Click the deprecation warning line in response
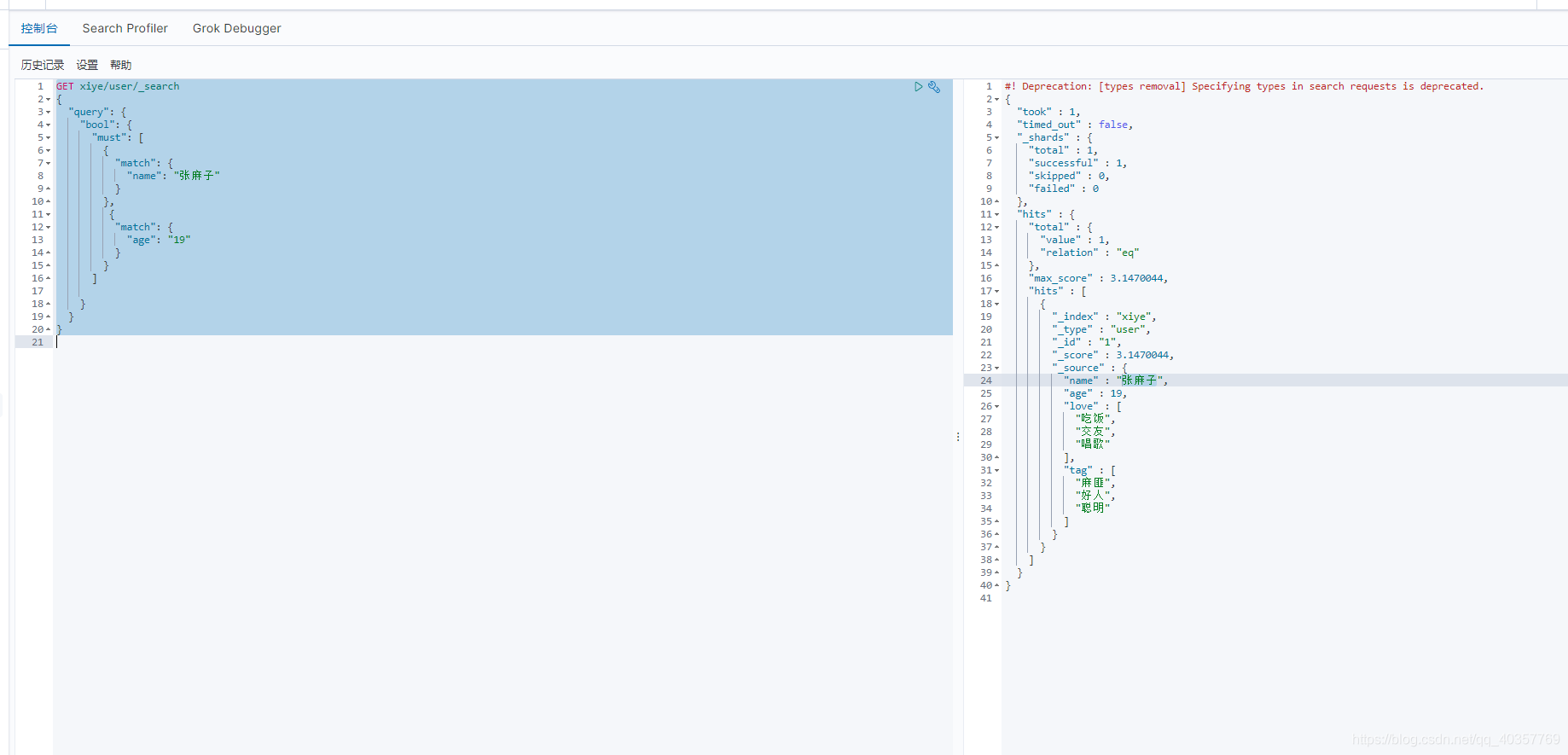The height and width of the screenshot is (755, 1568). click(1244, 86)
